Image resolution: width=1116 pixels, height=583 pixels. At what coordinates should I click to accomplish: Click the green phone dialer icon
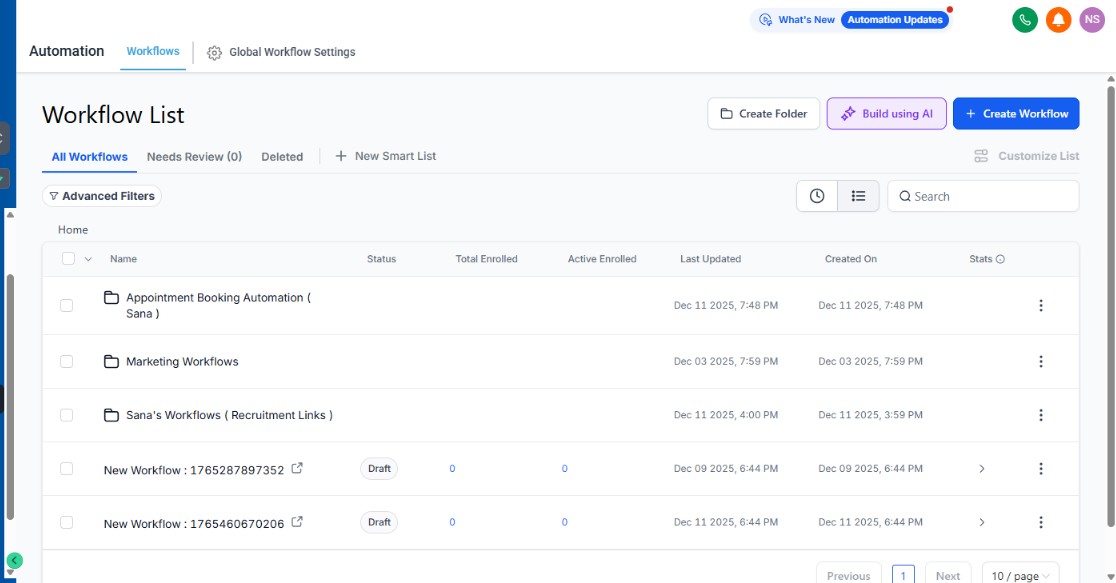click(1024, 20)
